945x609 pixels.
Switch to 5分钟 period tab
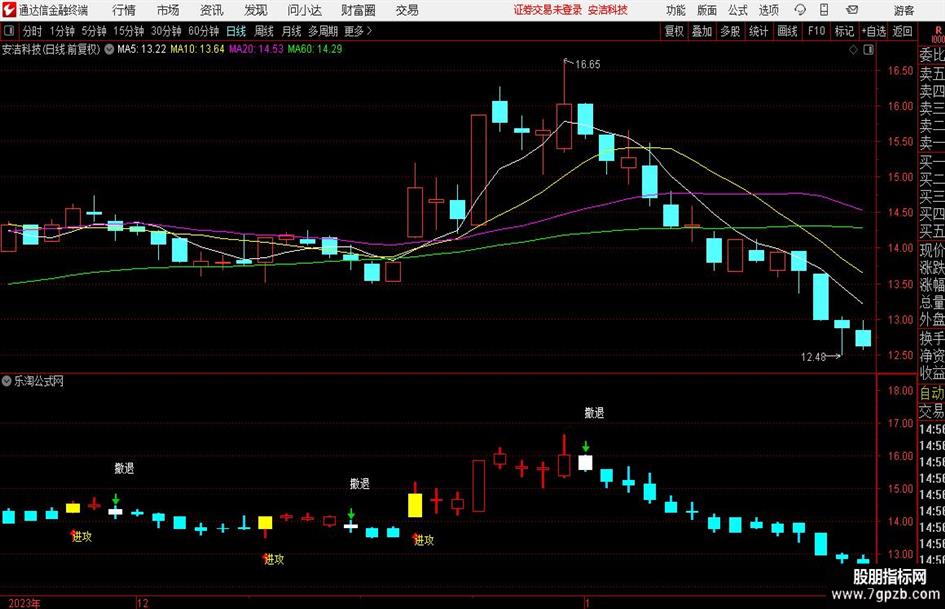click(93, 31)
